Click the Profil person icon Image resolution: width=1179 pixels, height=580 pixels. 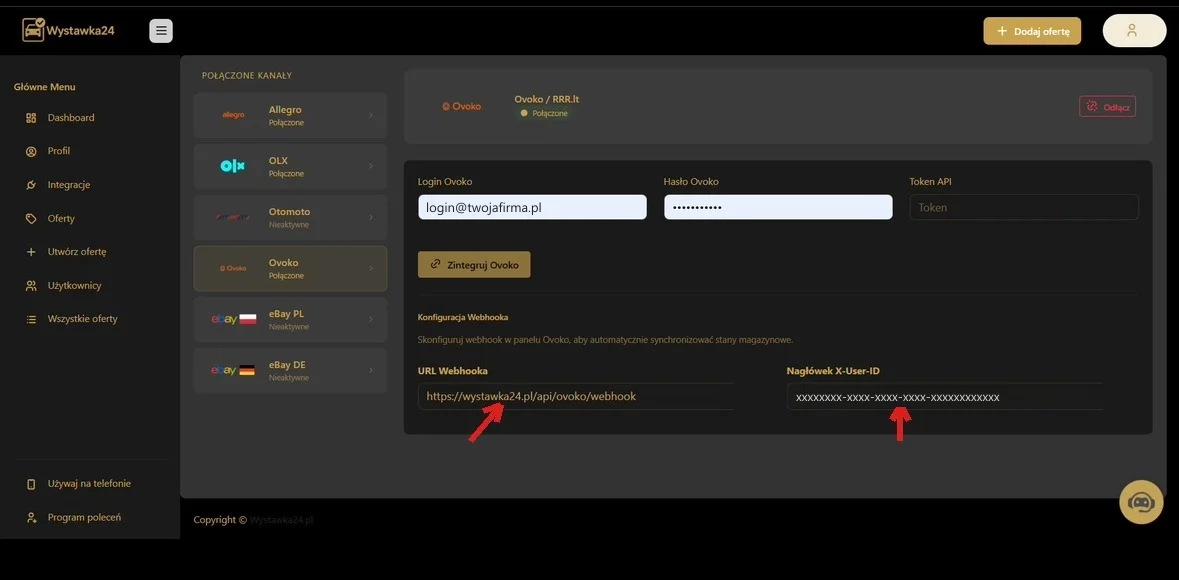(31, 151)
